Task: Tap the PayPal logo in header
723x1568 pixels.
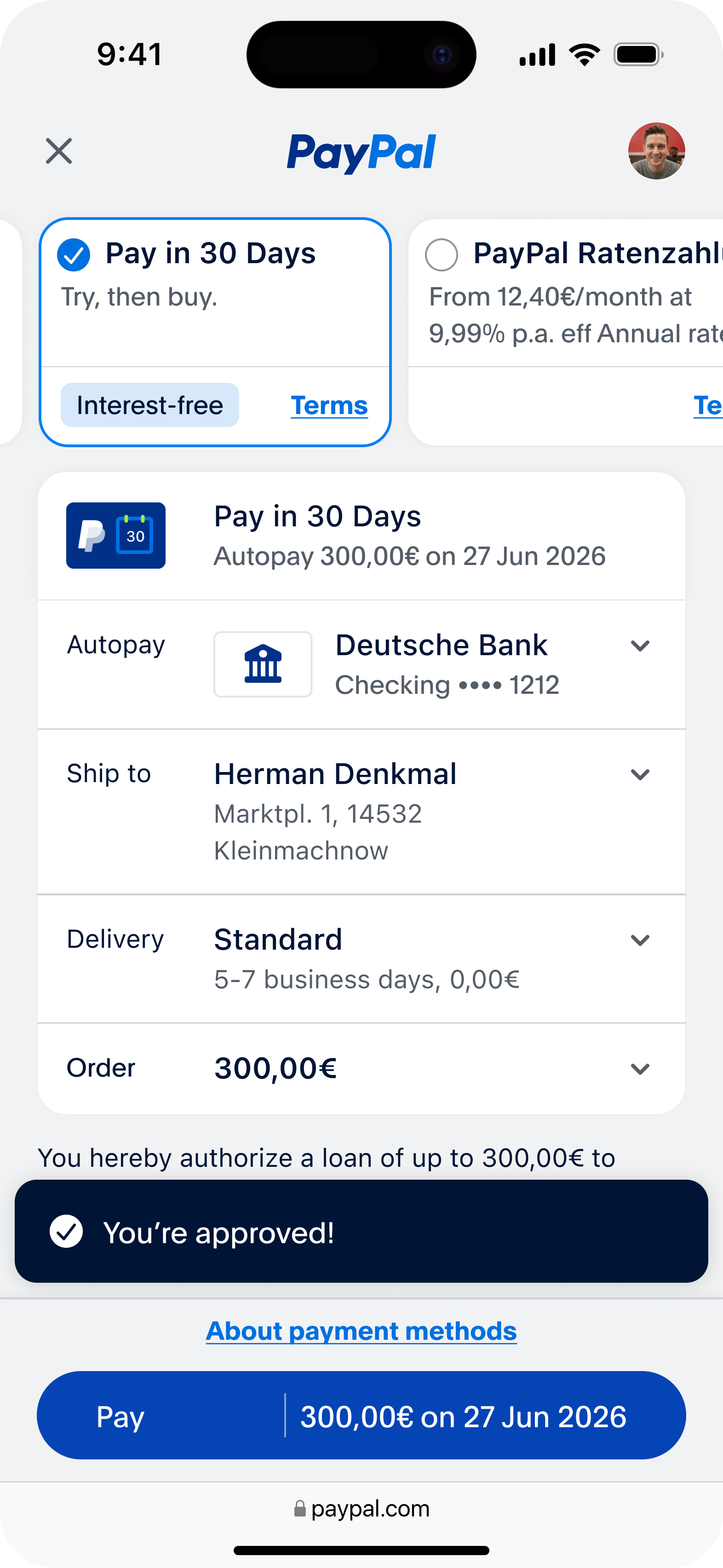Action: tap(361, 153)
